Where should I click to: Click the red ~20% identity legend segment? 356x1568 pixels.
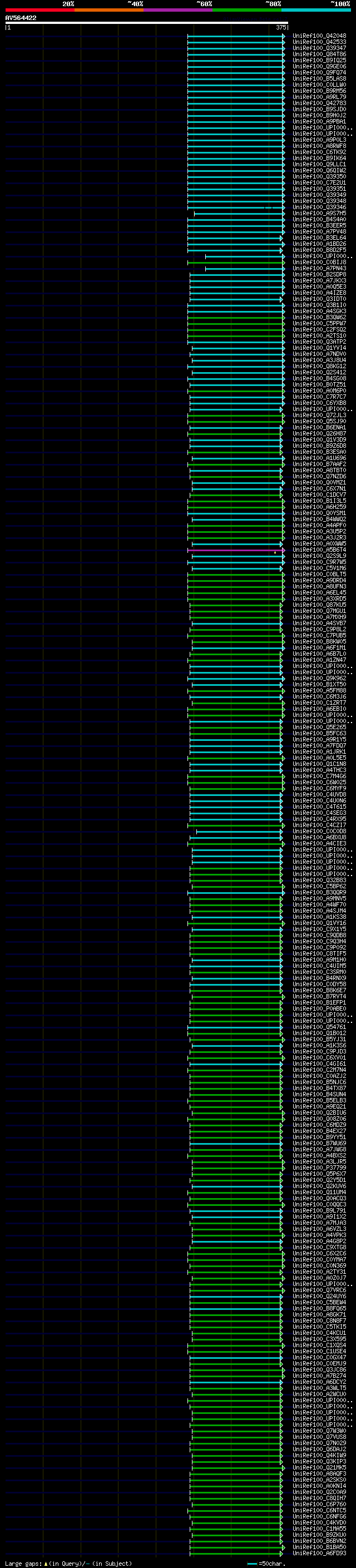click(x=39, y=11)
